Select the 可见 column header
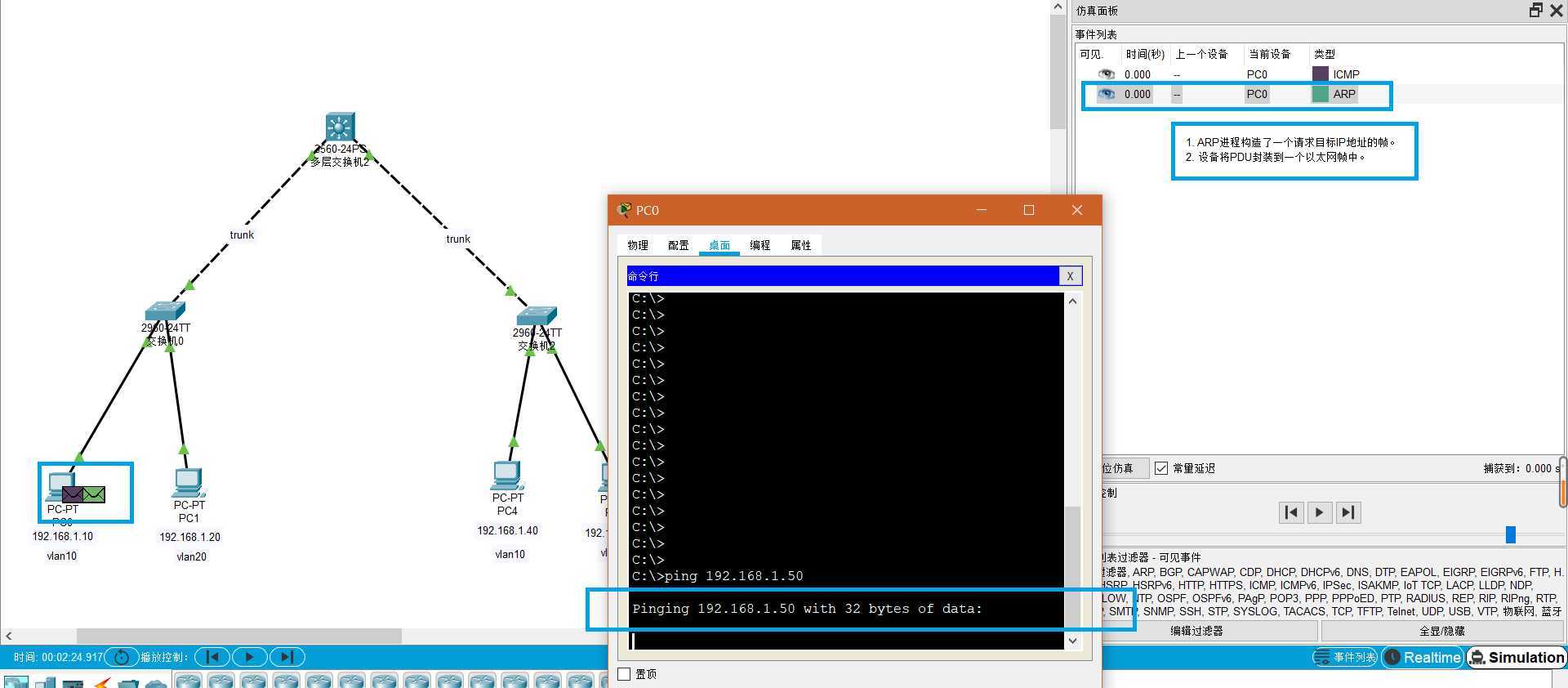 (1091, 54)
